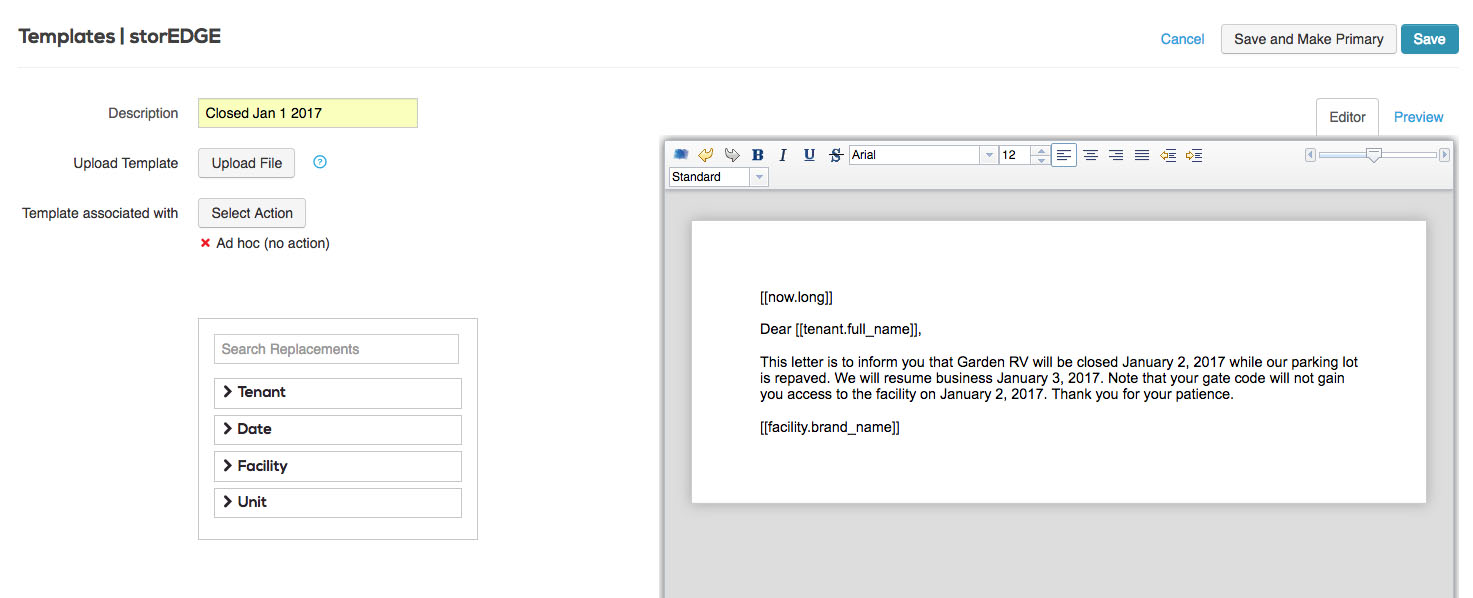1473x598 pixels.
Task: Click the Cancel link
Action: (1182, 39)
